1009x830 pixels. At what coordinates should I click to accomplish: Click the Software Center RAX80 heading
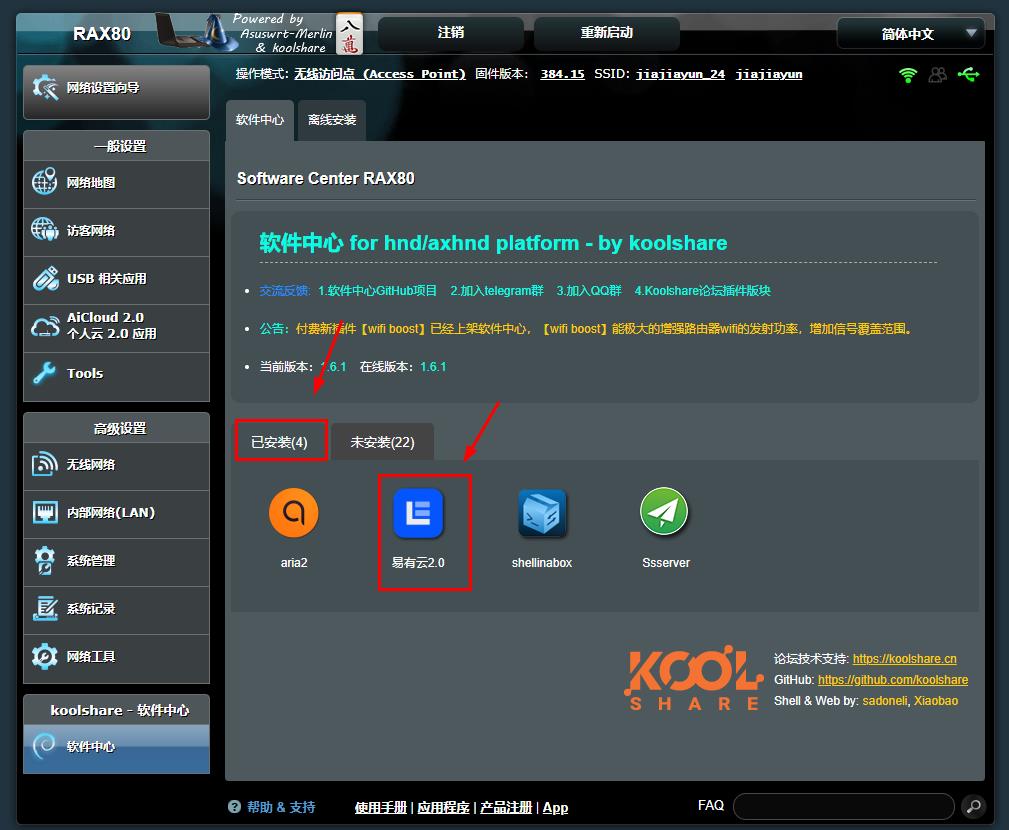pyautogui.click(x=326, y=178)
